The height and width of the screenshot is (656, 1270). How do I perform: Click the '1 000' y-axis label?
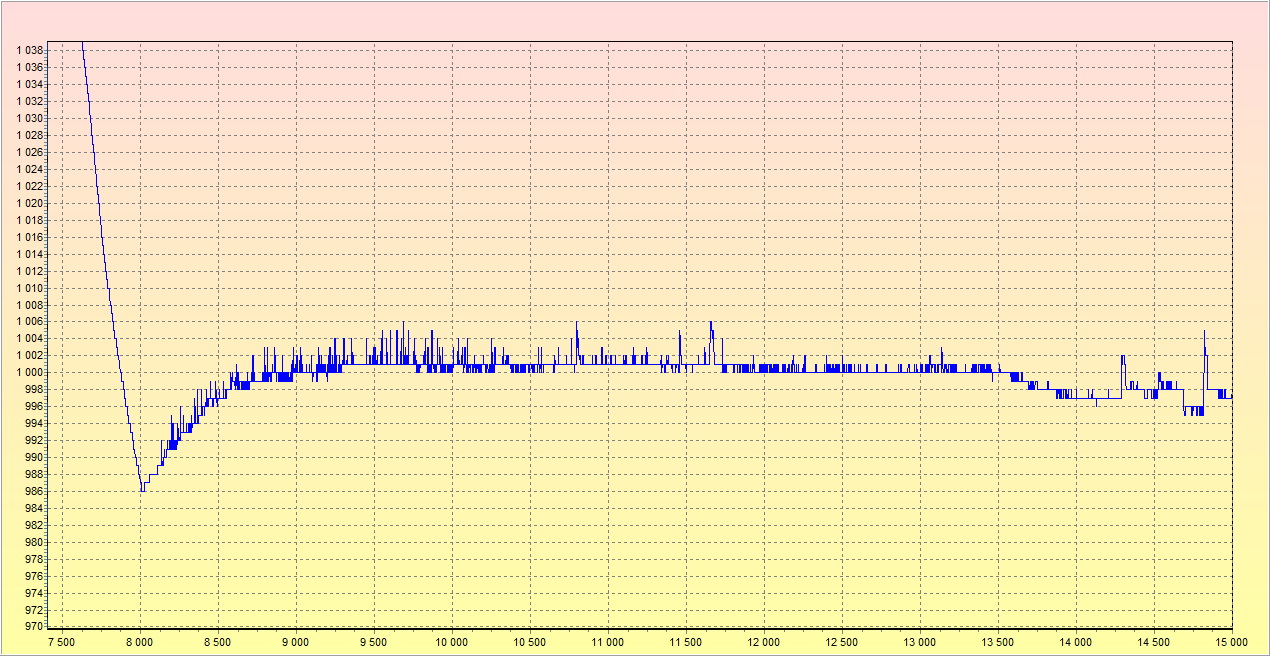pos(29,373)
